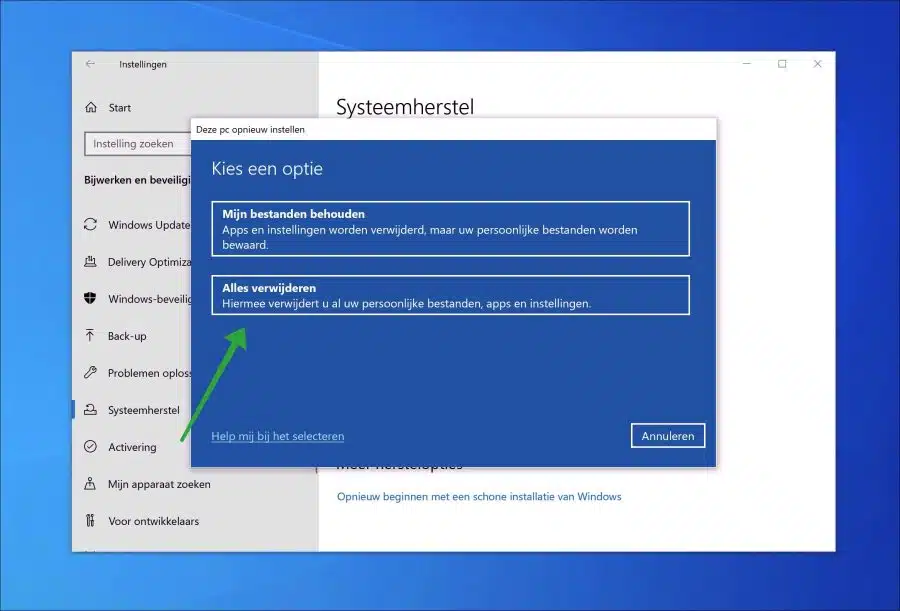
Task: Open Mijn apparaat zoeken page
Action: point(160,484)
